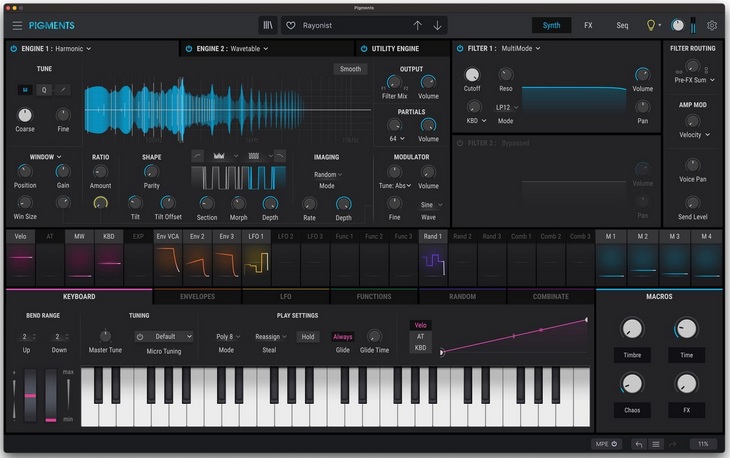Toggle Engine 1 power button
This screenshot has width=730, height=458.
point(14,48)
